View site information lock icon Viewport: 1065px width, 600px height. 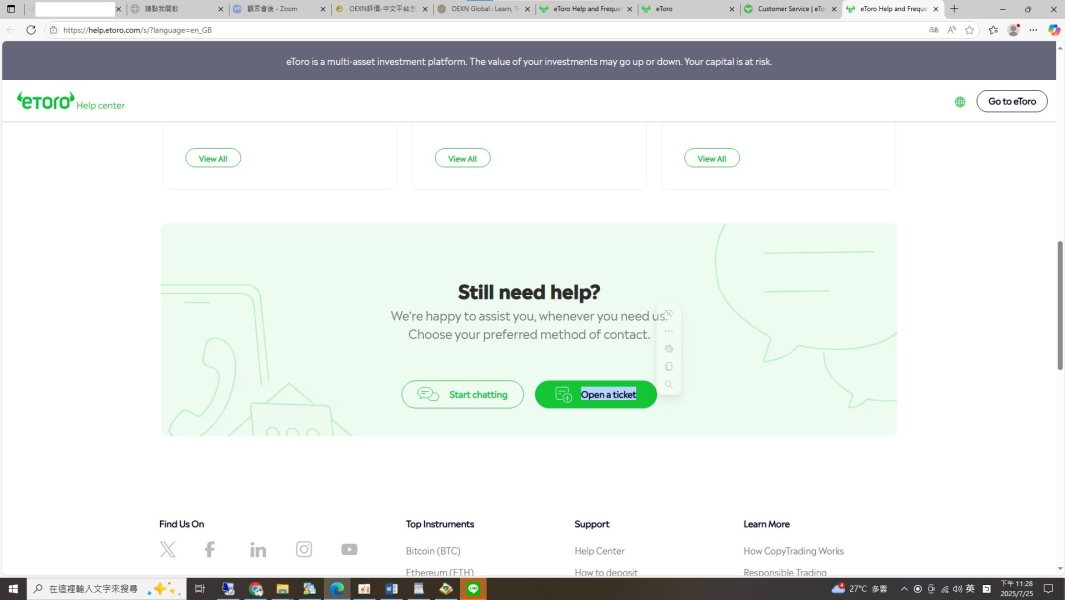click(x=53, y=30)
